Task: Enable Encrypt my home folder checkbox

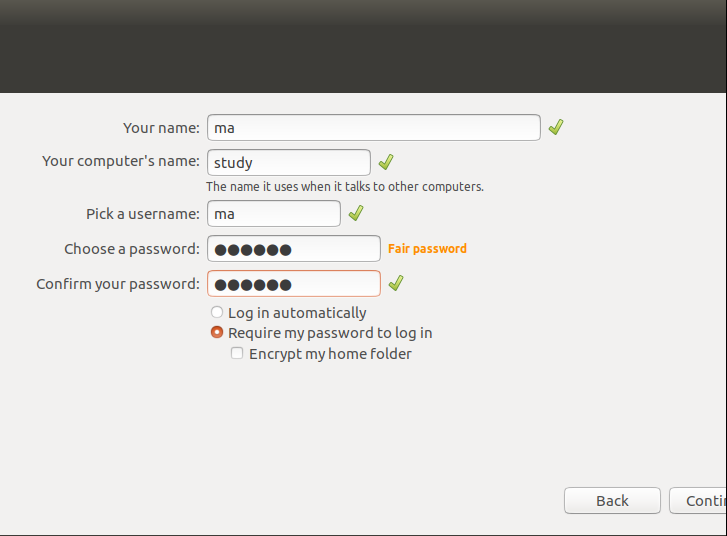Action: (237, 353)
